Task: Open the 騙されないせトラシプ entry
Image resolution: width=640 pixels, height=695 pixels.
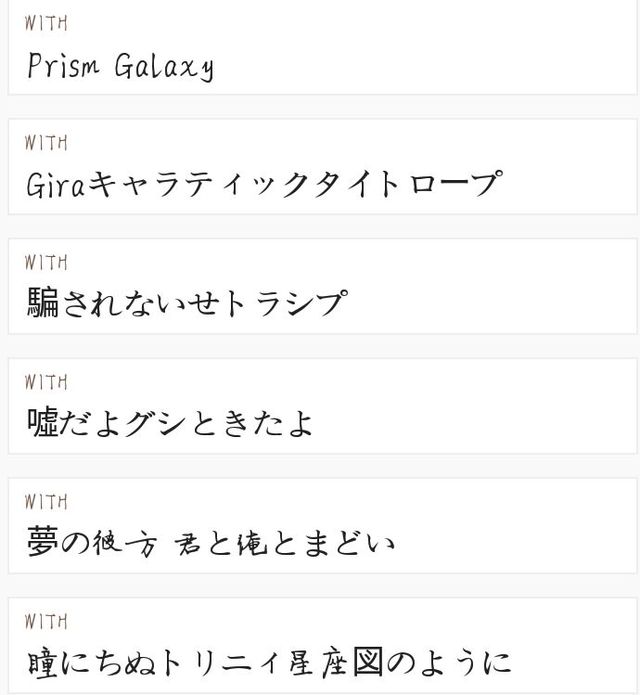Action: click(187, 303)
